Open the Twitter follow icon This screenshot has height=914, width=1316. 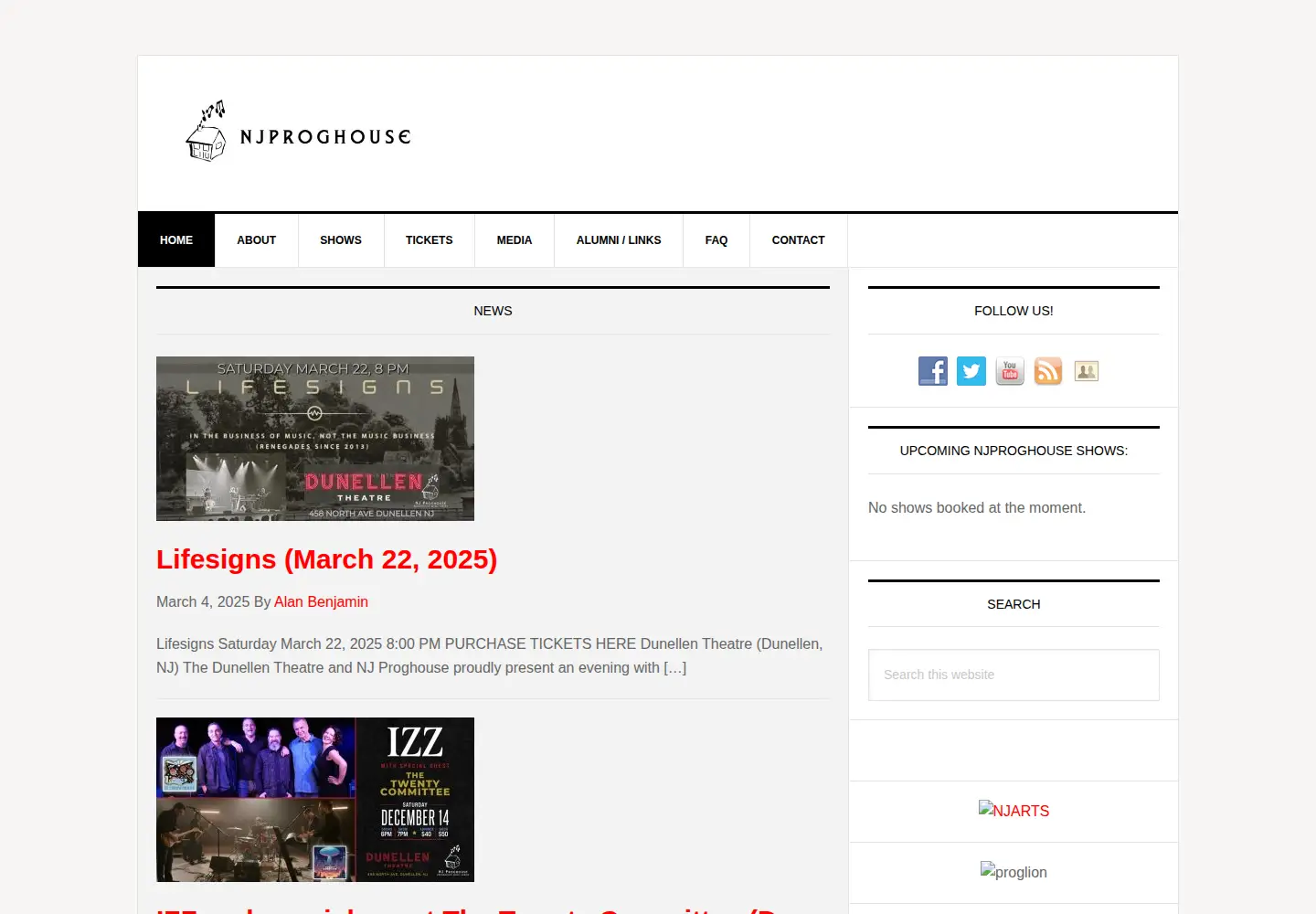[971, 371]
